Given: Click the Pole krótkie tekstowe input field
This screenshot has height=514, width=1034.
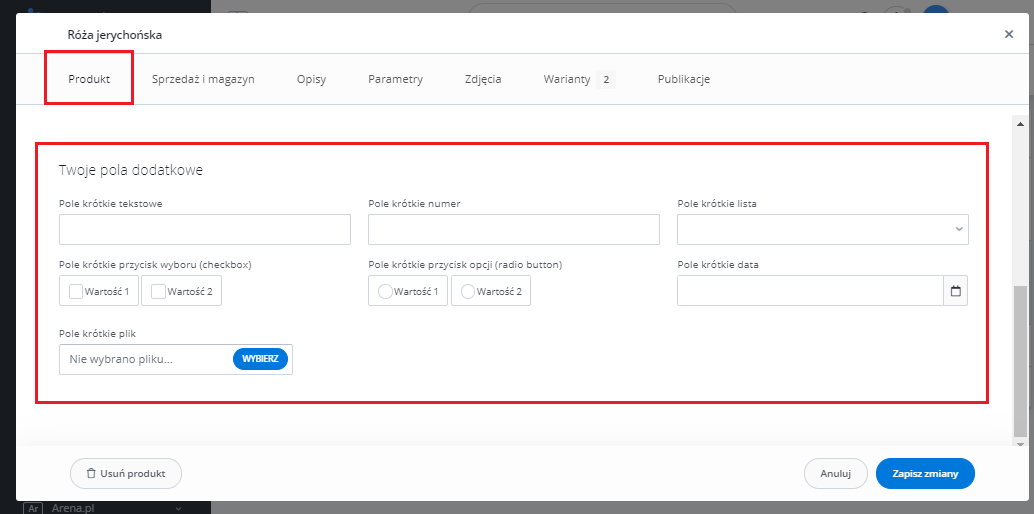Looking at the screenshot, I should [205, 230].
